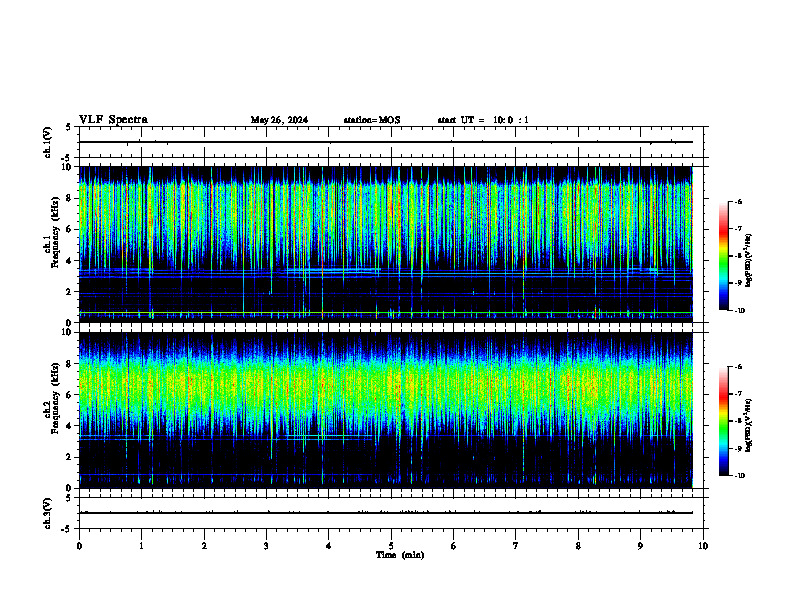Click time axis tick label "5"
The height and width of the screenshot is (612, 792).
[391, 546]
